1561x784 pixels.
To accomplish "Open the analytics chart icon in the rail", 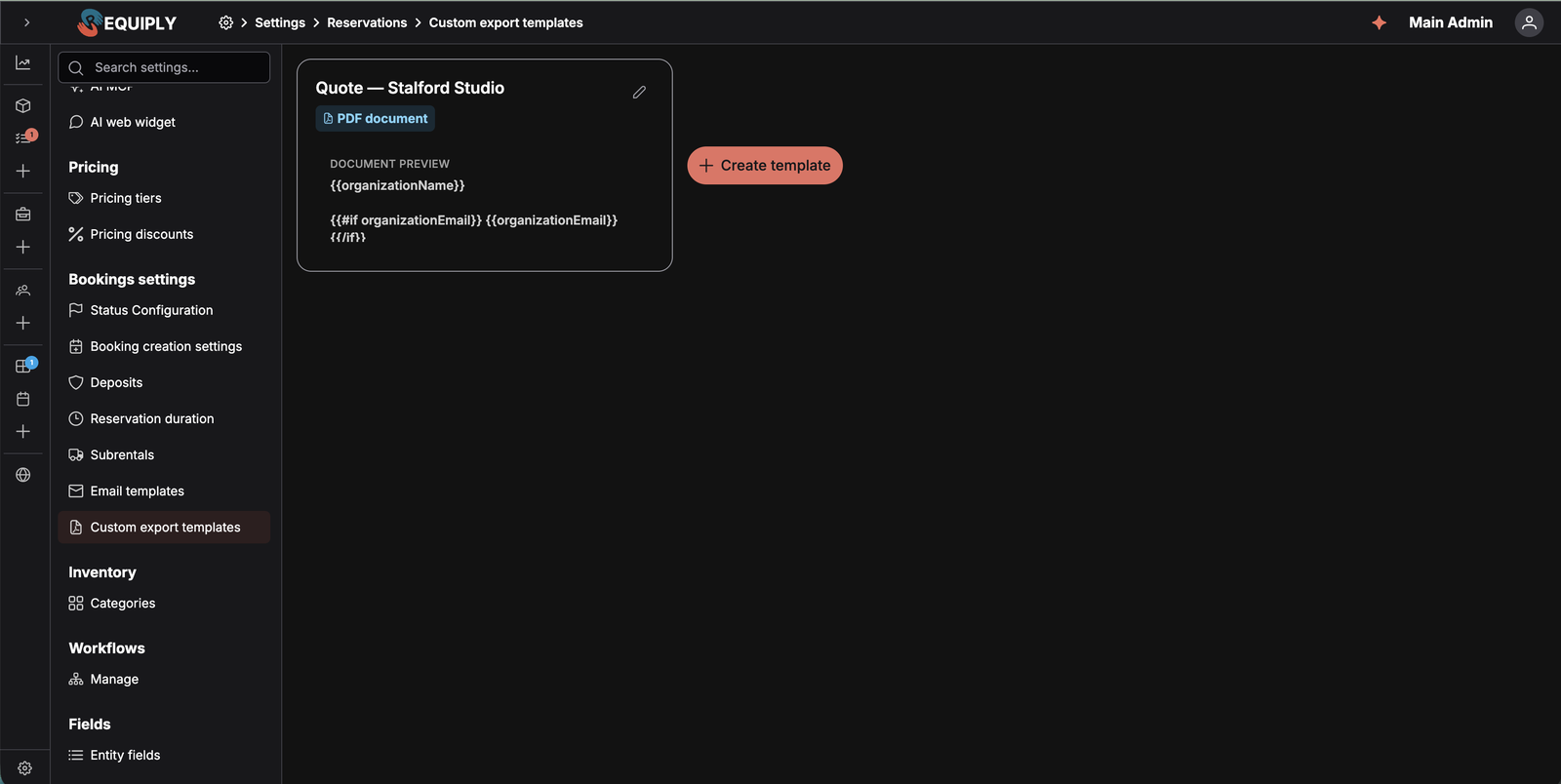I will [x=23, y=63].
